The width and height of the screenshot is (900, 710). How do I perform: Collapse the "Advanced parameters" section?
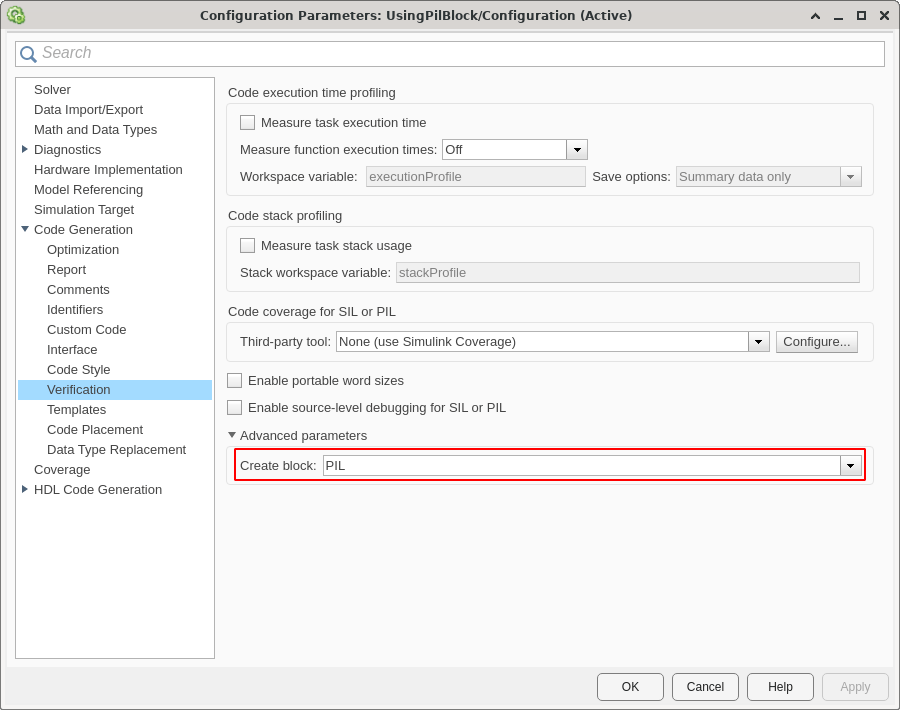[231, 435]
